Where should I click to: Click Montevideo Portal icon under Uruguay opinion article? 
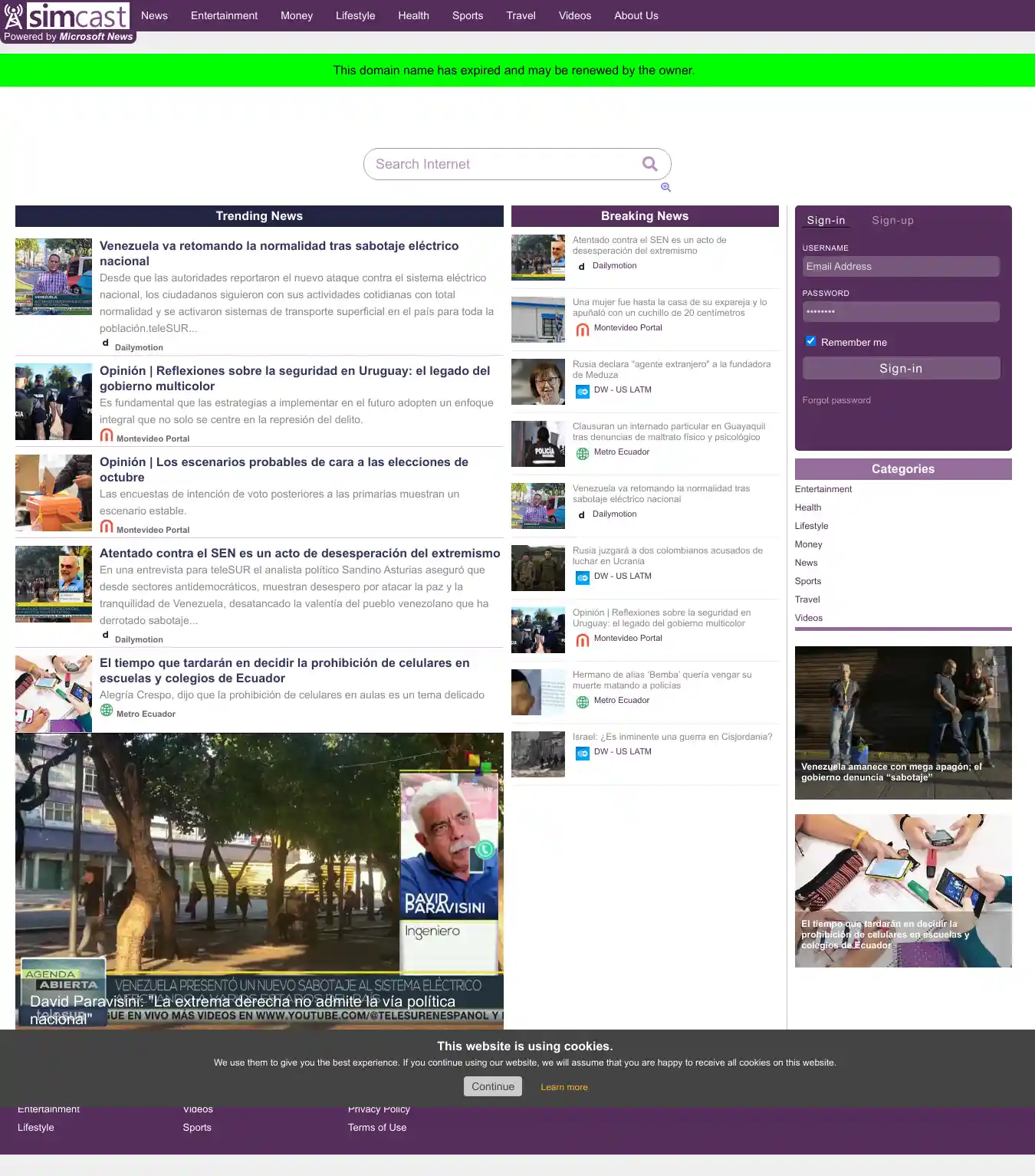coord(107,436)
